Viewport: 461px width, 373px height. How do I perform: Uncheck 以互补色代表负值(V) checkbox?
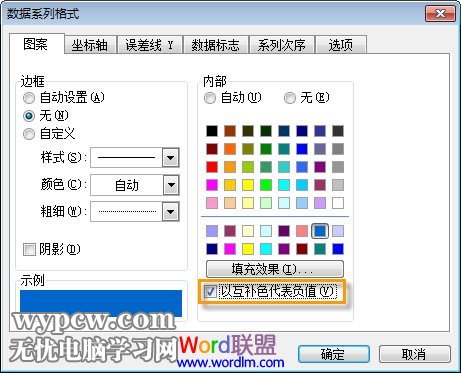[x=271, y=292]
